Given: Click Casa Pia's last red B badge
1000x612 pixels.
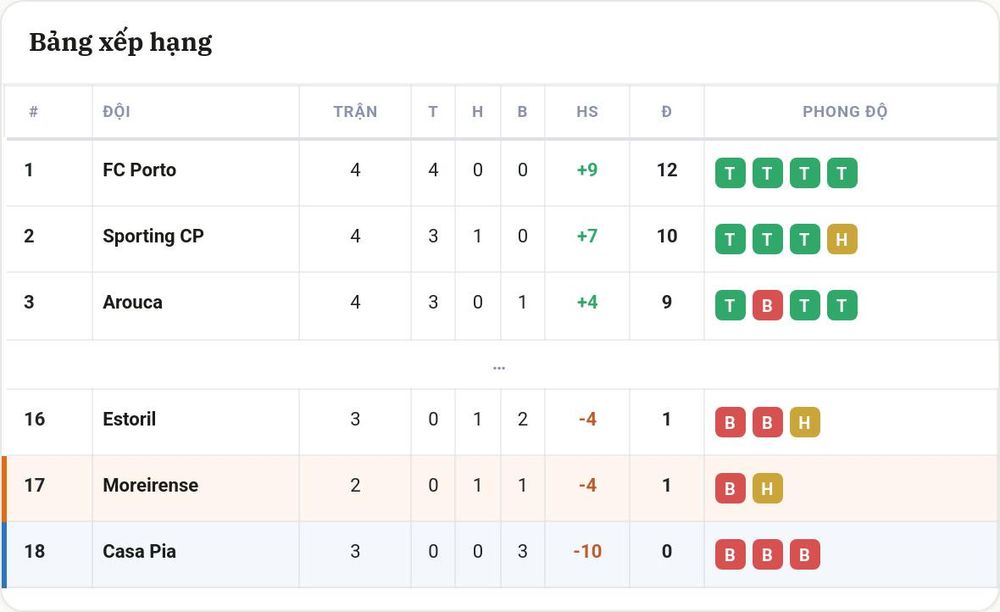Looking at the screenshot, I should [x=804, y=555].
